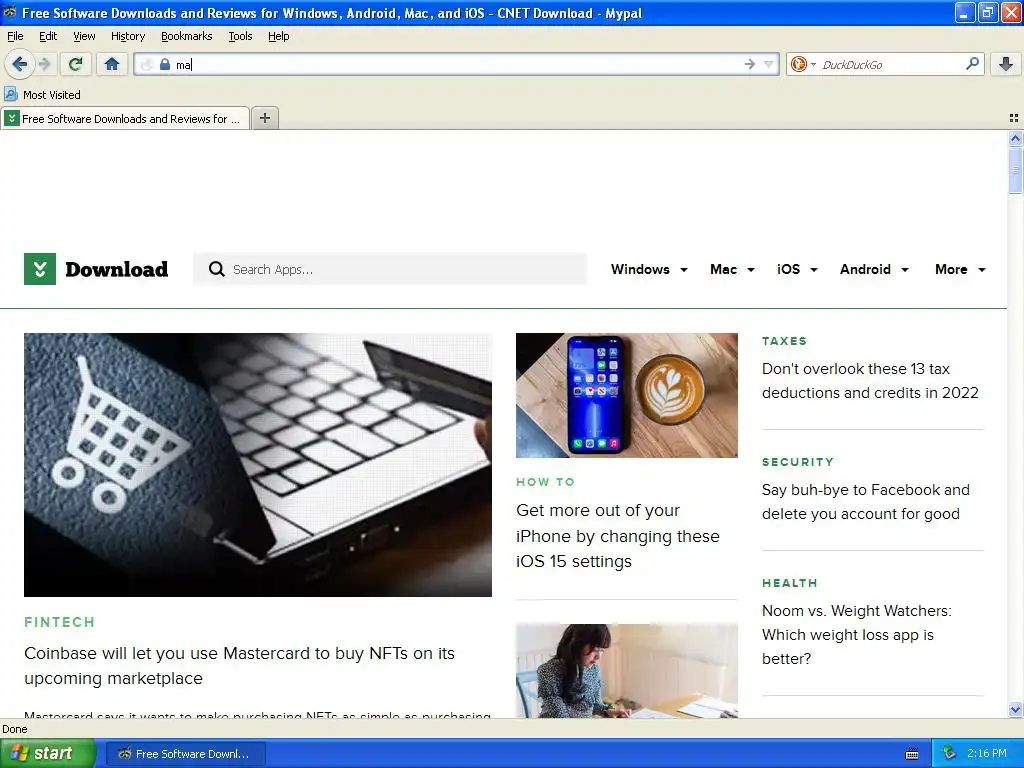Open the iPhone iOS 15 settings article

tap(618, 536)
